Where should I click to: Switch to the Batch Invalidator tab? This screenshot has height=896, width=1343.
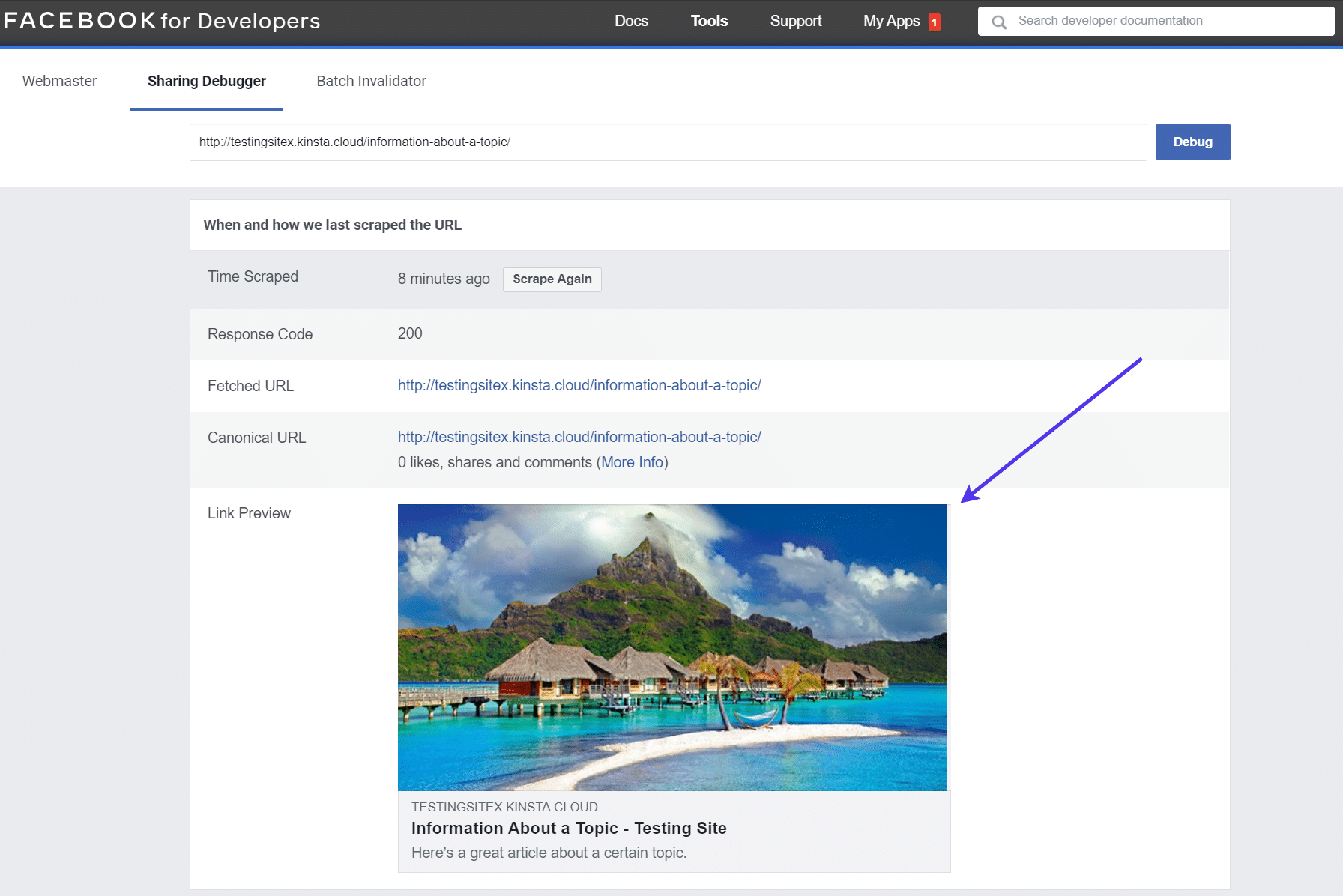click(x=371, y=81)
